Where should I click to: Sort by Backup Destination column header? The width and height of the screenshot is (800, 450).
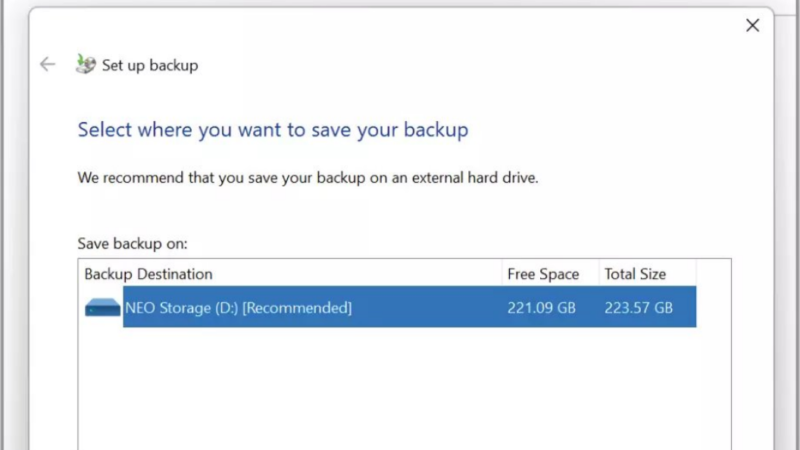(x=148, y=274)
